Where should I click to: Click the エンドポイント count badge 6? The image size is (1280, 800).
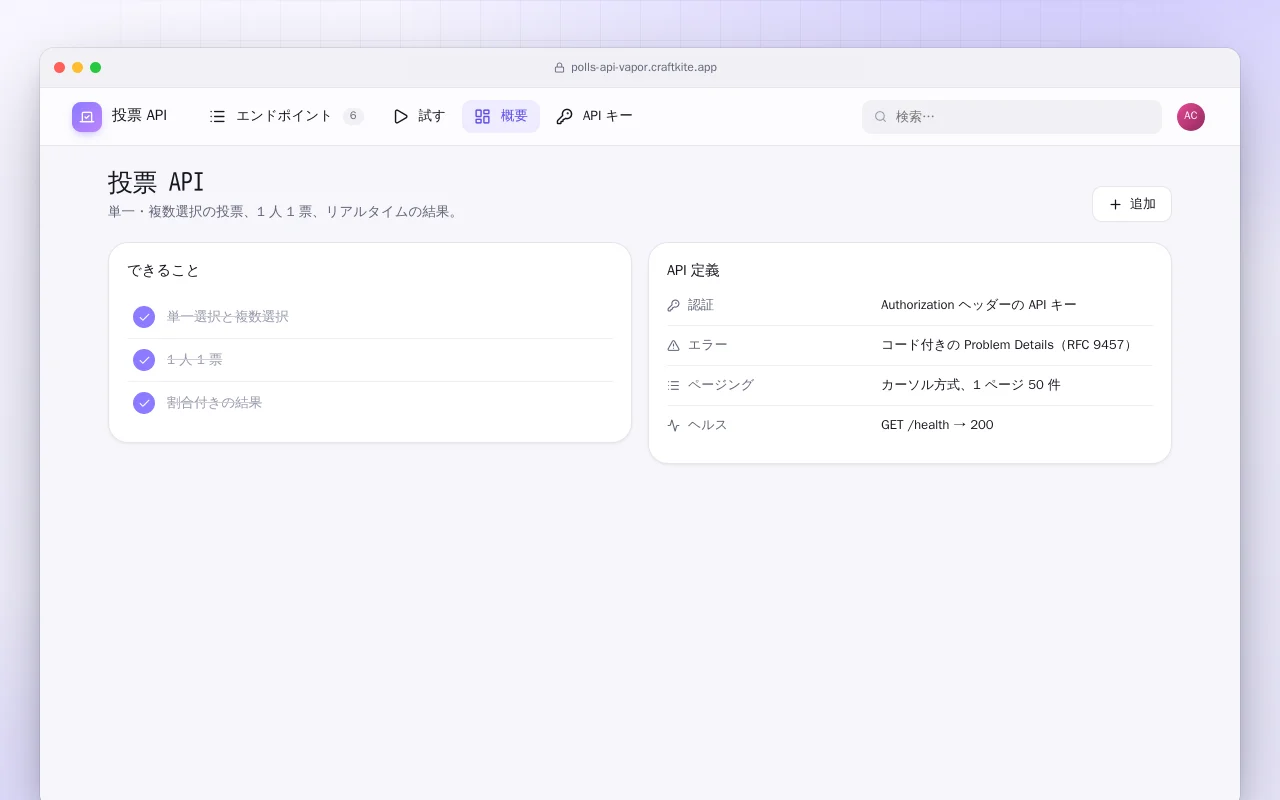[x=353, y=116]
